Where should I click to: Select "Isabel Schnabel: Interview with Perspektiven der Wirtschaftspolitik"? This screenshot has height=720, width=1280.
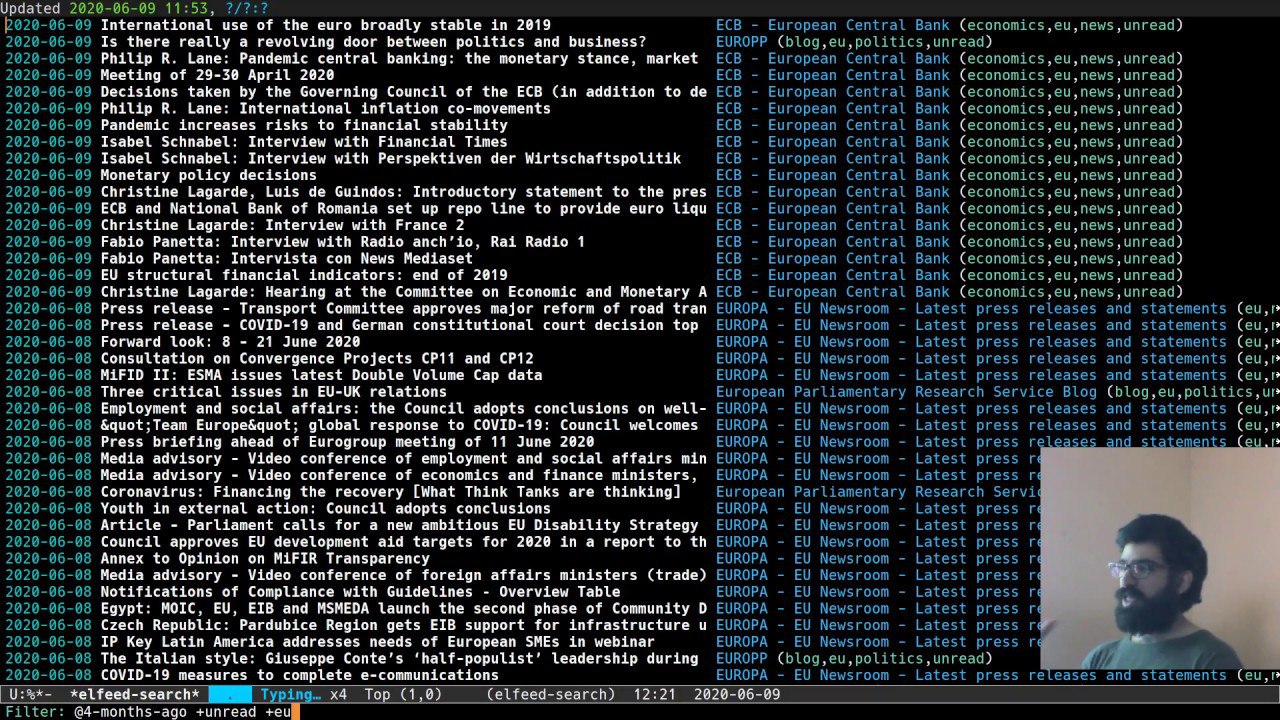tap(390, 159)
